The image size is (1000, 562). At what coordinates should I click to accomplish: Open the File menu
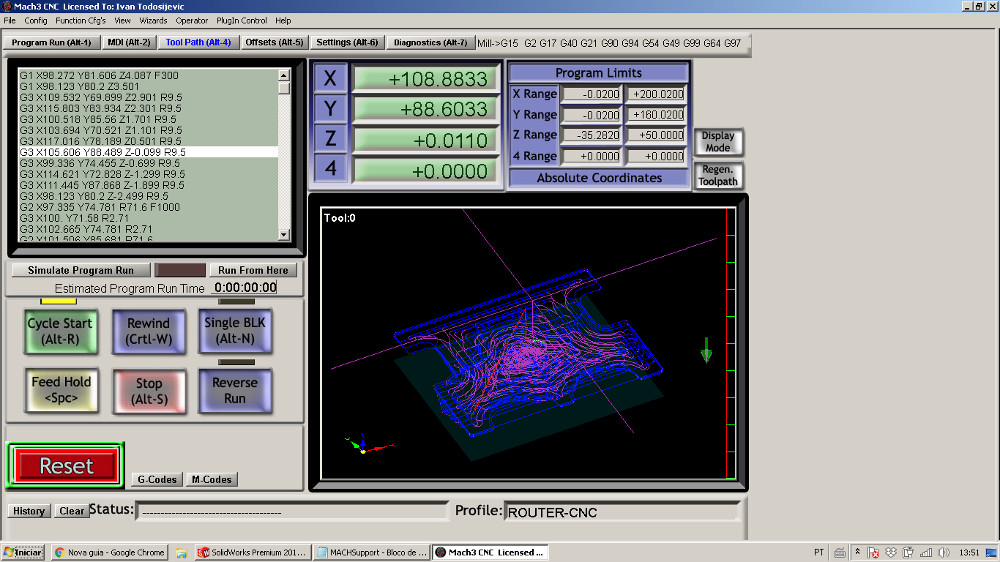(x=10, y=20)
